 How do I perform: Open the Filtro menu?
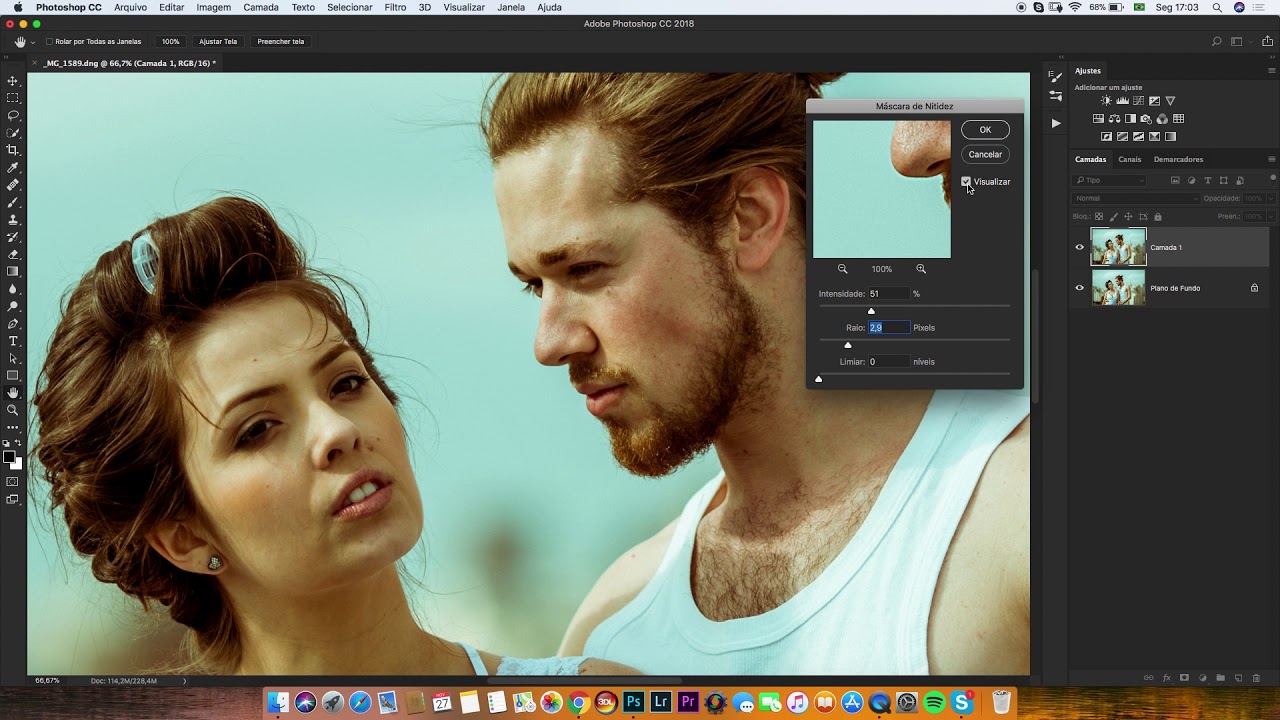[395, 7]
